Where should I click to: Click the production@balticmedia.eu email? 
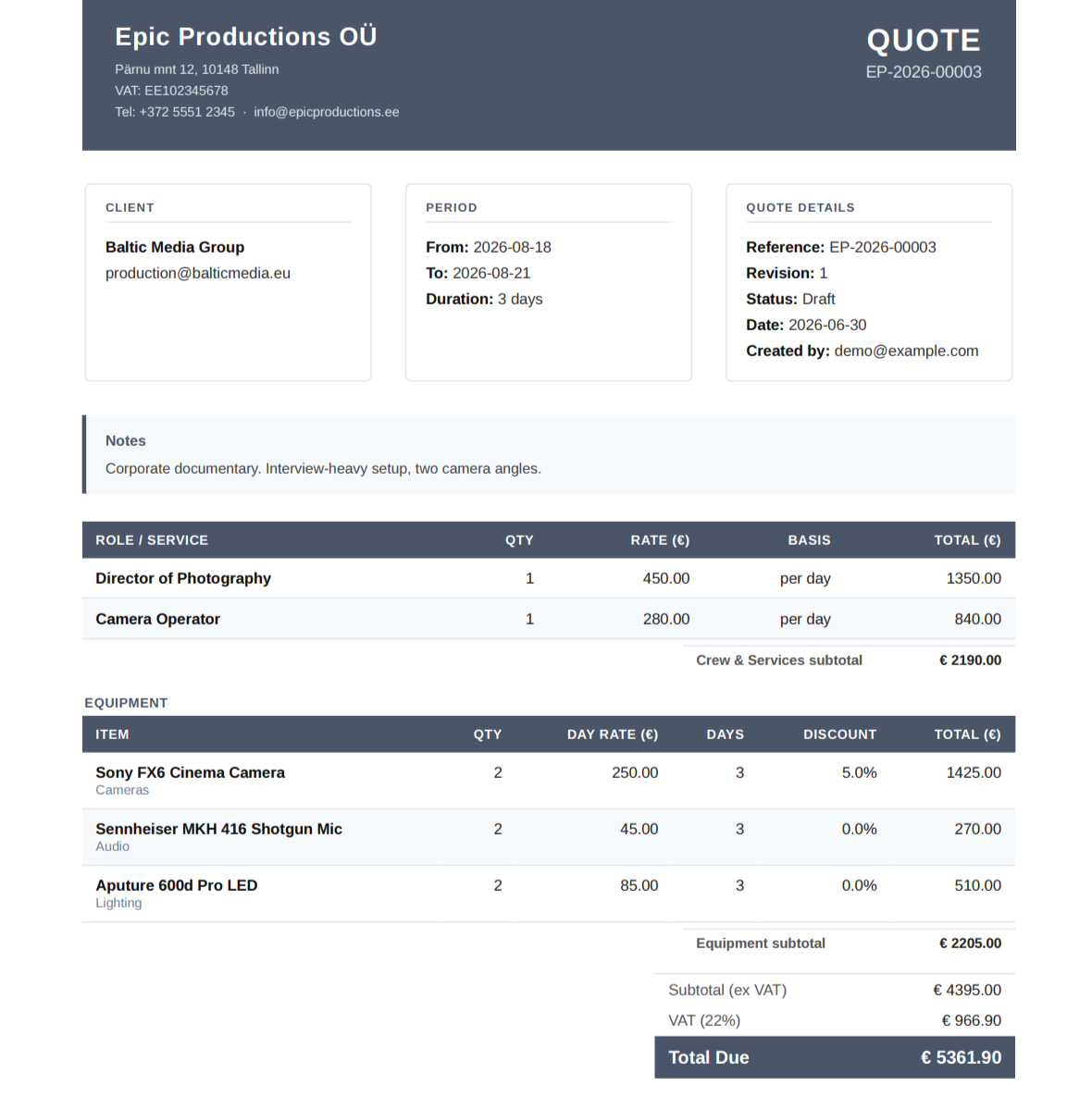coord(197,273)
